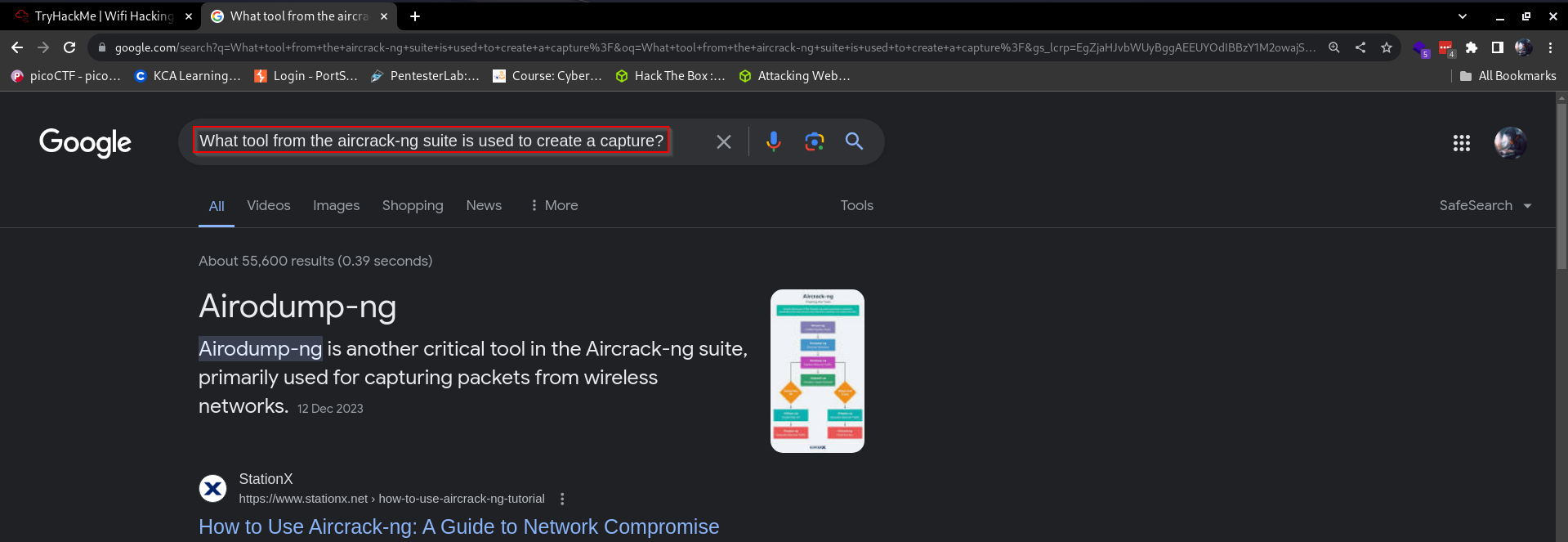Open a new browser tab
This screenshot has height=542, width=1568.
(x=415, y=16)
